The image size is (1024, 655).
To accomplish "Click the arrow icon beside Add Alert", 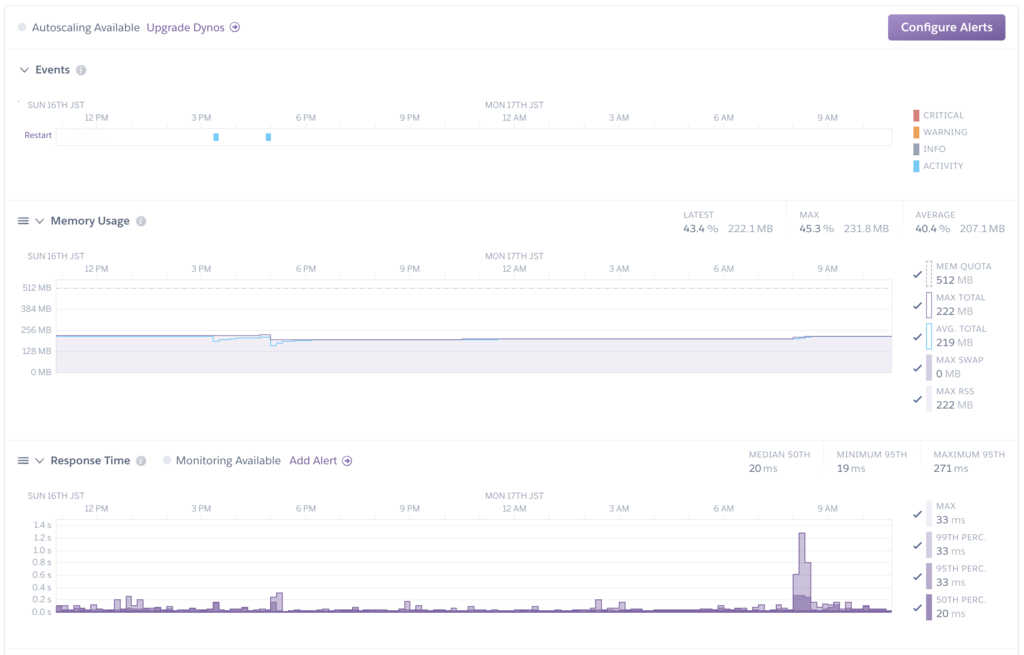I will [x=347, y=461].
